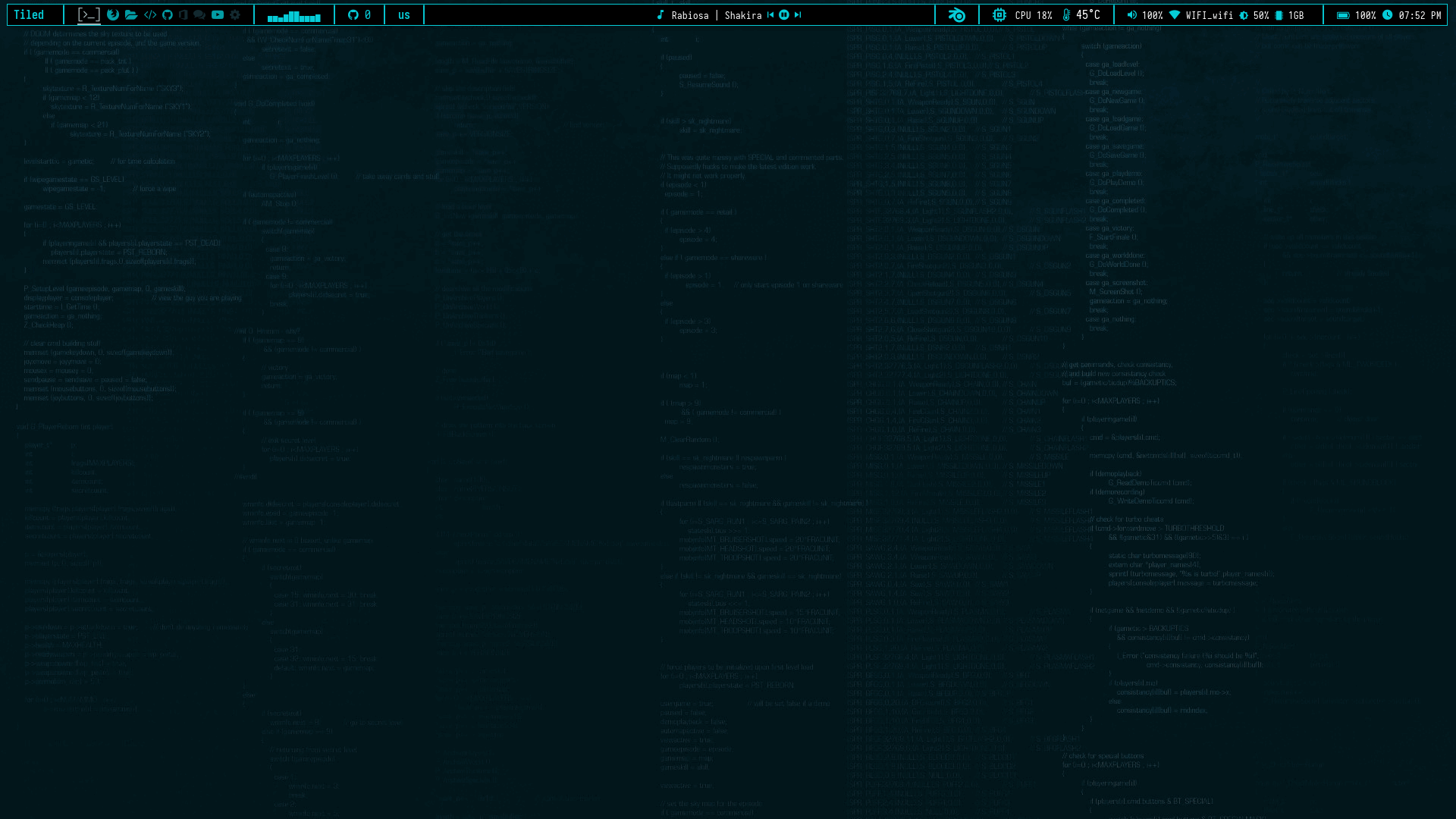This screenshot has height=819, width=1456.
Task: Click the Blender logo icon in bar
Action: coord(957,15)
